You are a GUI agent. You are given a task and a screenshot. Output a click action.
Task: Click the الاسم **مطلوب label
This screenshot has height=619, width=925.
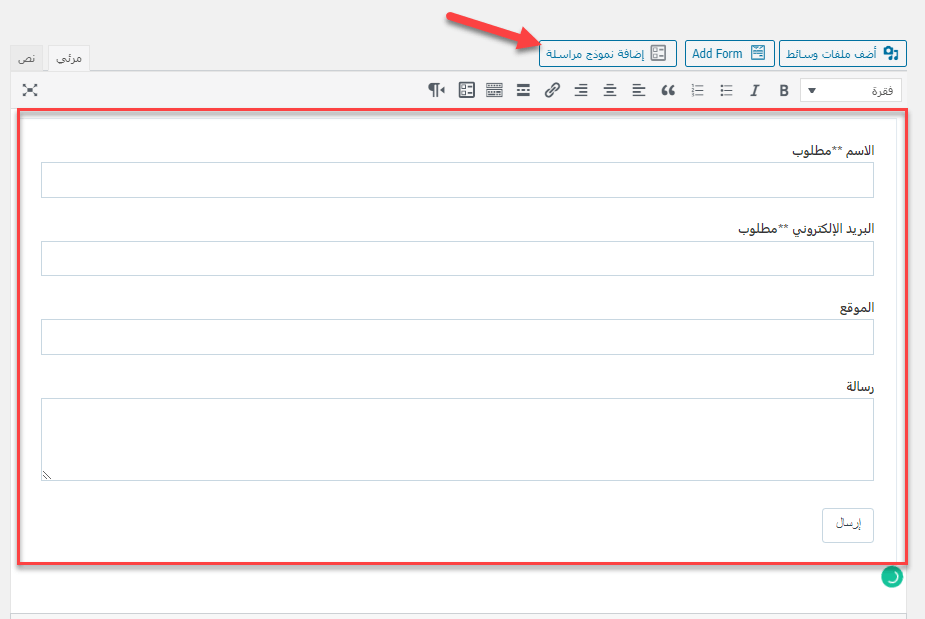833,151
